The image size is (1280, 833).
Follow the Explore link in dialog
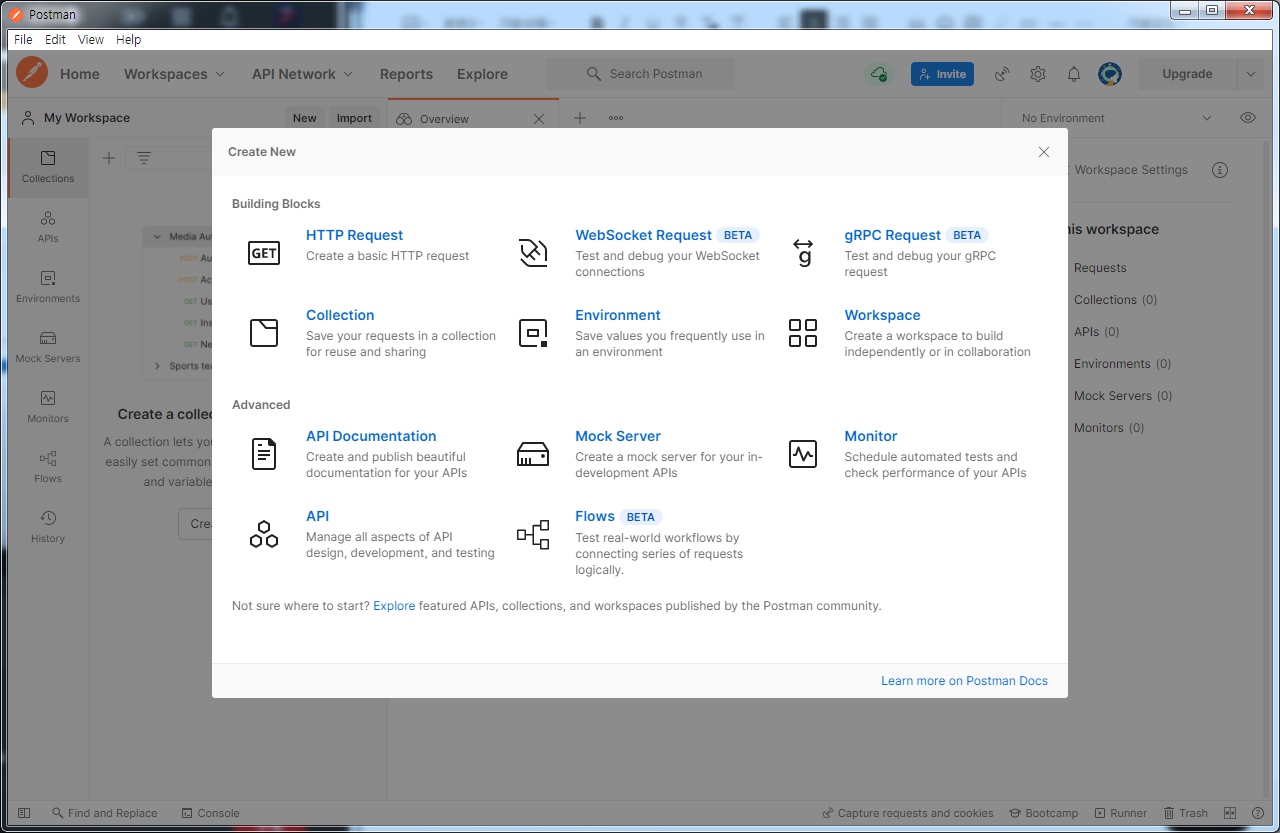(x=394, y=606)
